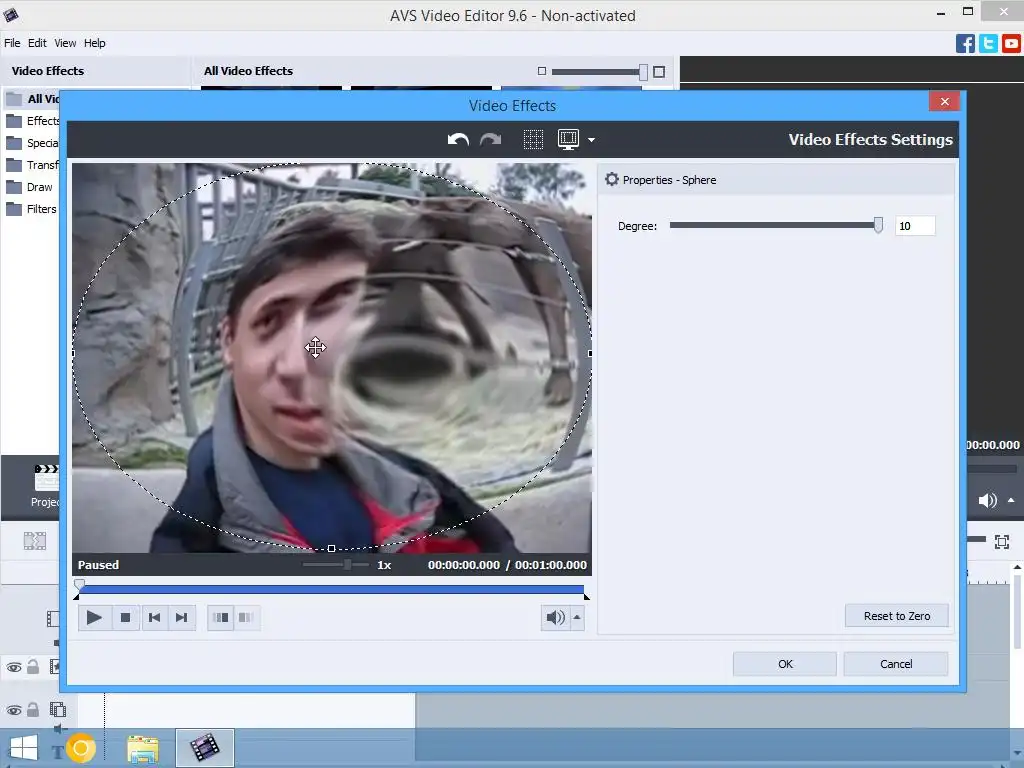Open the Help menu
1024x768 pixels.
[x=95, y=43]
